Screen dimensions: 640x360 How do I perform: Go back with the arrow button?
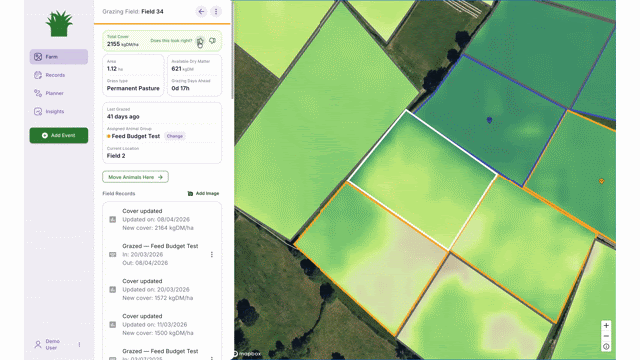[x=201, y=11]
